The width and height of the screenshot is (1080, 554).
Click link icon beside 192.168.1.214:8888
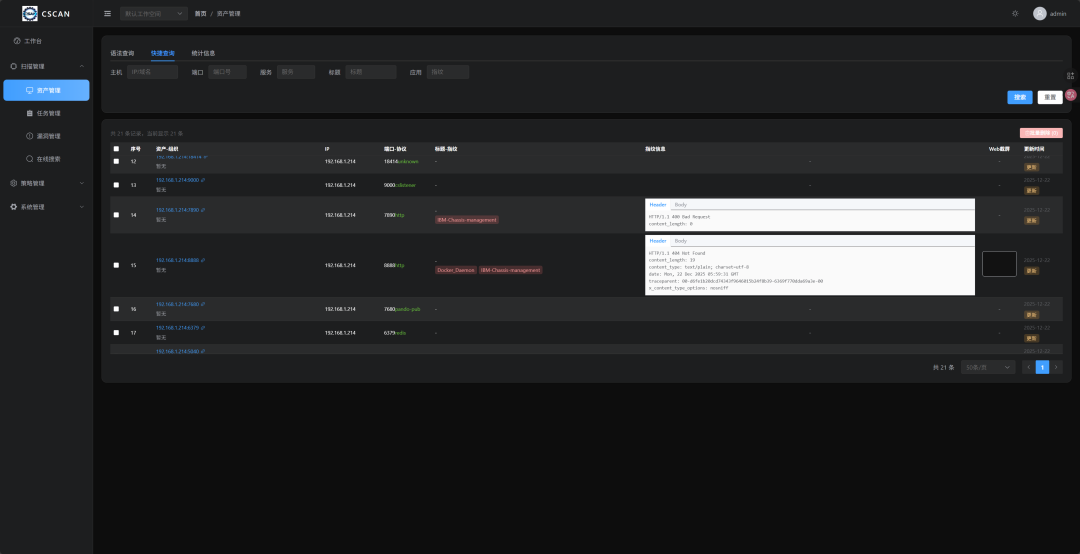tap(202, 260)
